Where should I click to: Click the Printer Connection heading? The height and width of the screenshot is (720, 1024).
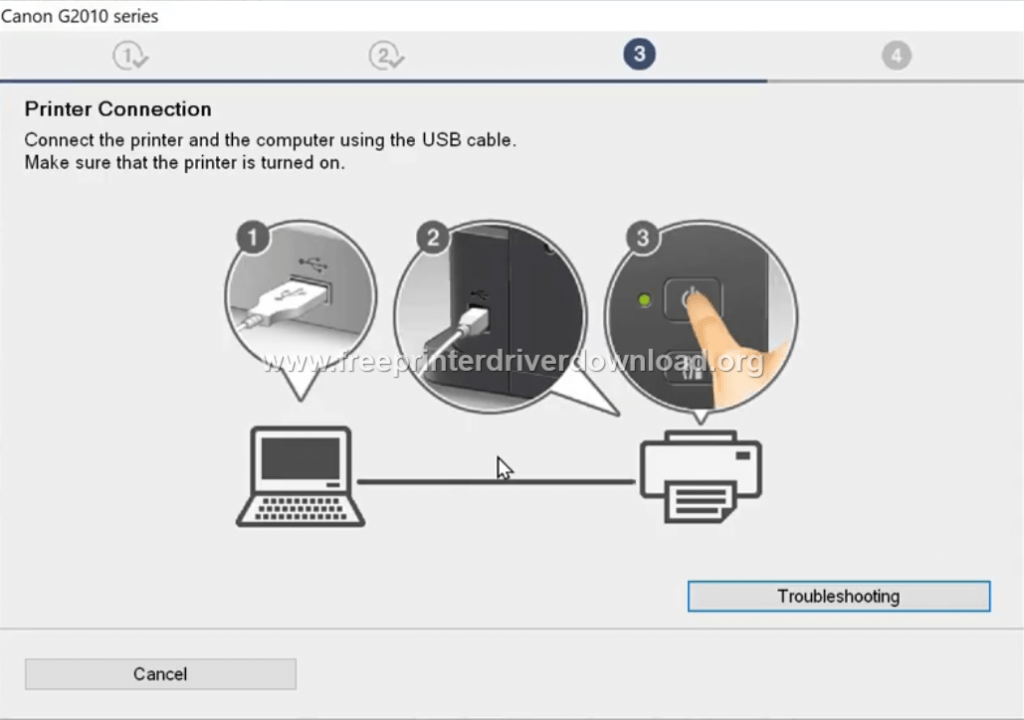(117, 109)
